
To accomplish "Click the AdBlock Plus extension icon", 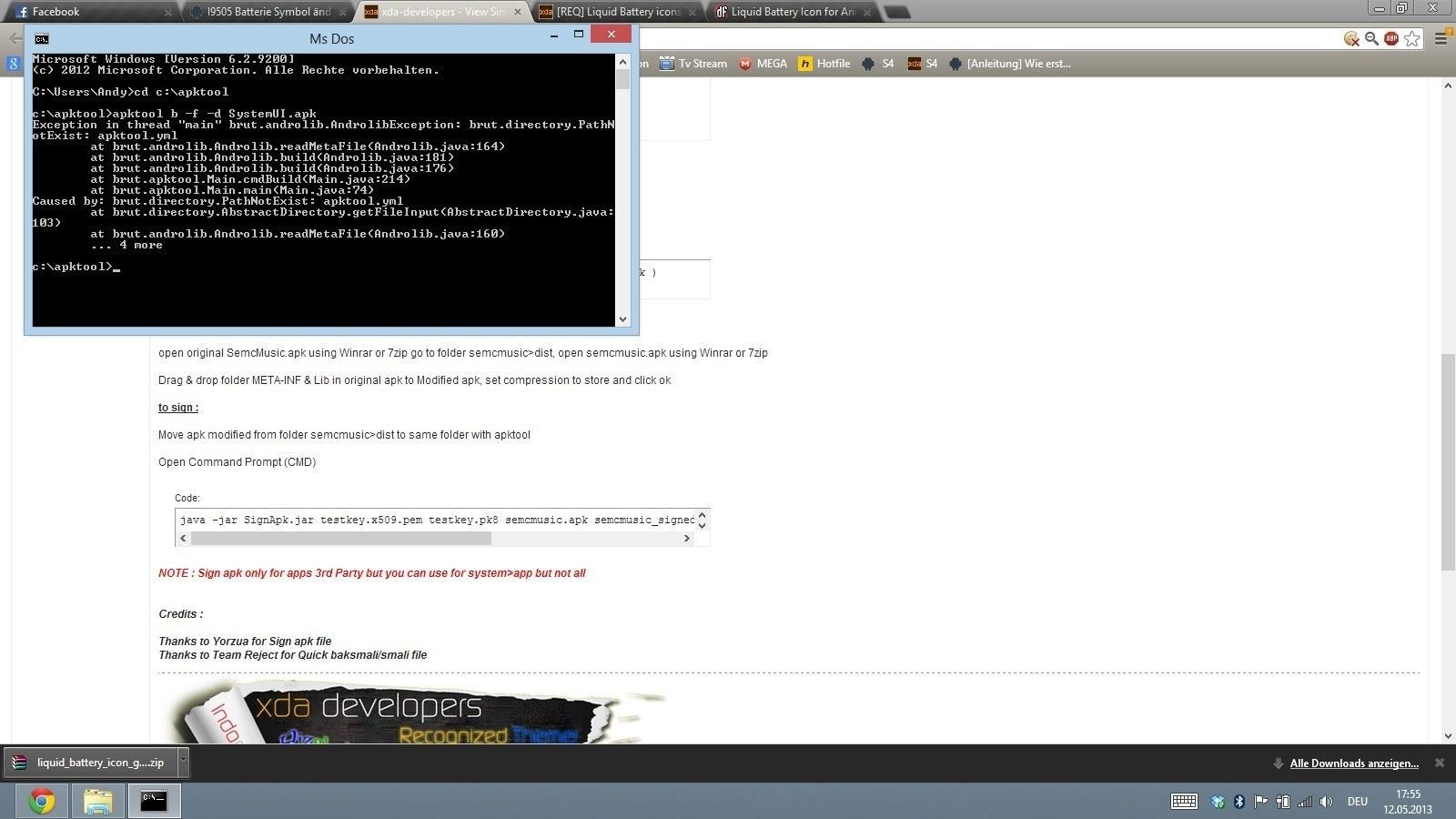I will point(1390,38).
